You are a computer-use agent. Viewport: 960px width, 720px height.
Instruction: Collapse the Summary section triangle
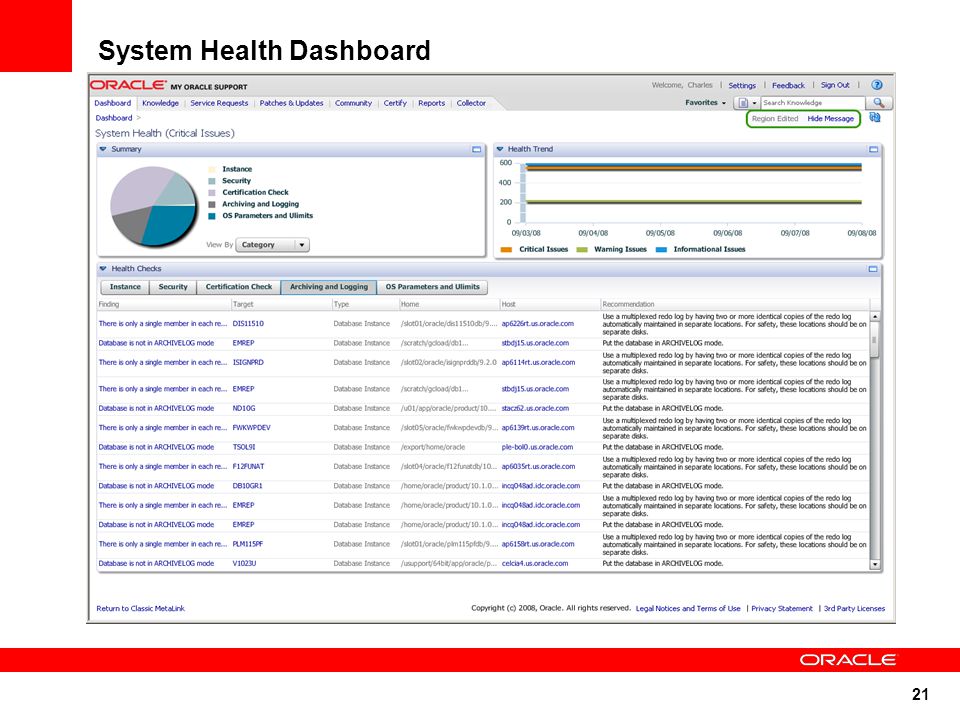(103, 149)
